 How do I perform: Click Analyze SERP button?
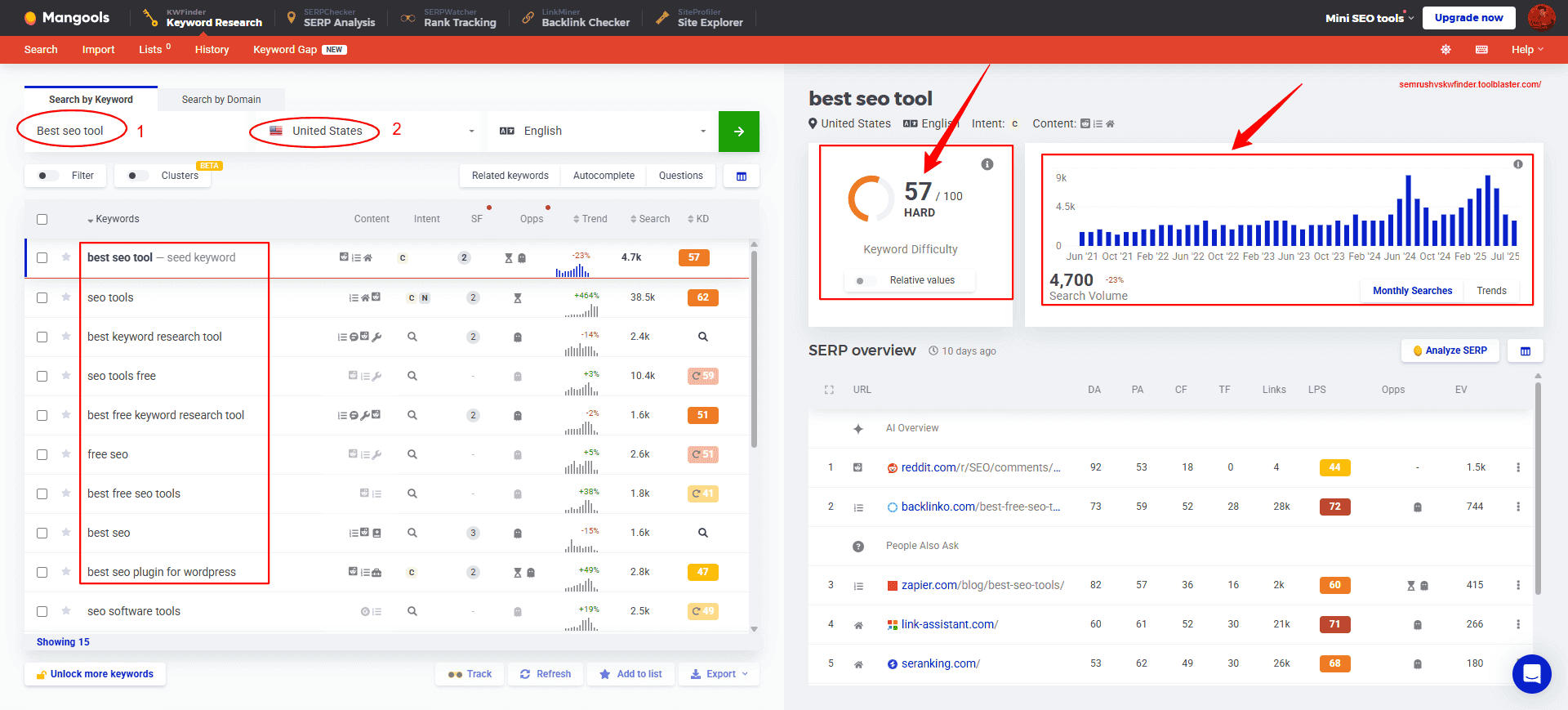pyautogui.click(x=1450, y=351)
